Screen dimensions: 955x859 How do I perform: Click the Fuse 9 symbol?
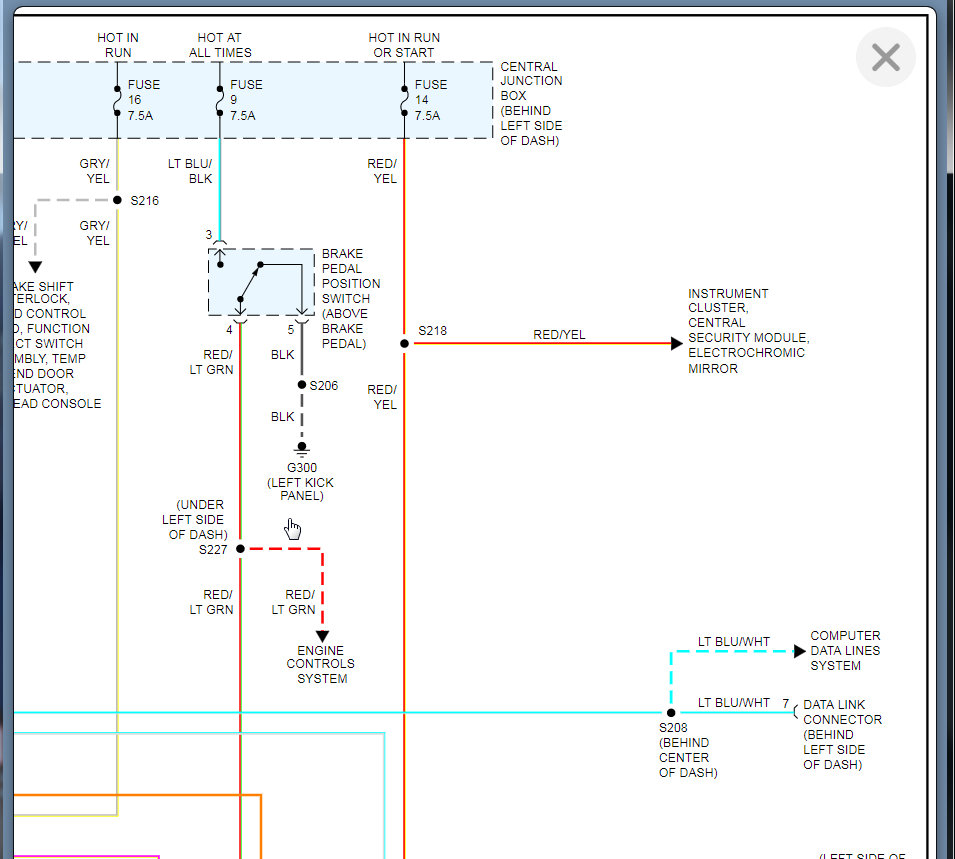[220, 101]
